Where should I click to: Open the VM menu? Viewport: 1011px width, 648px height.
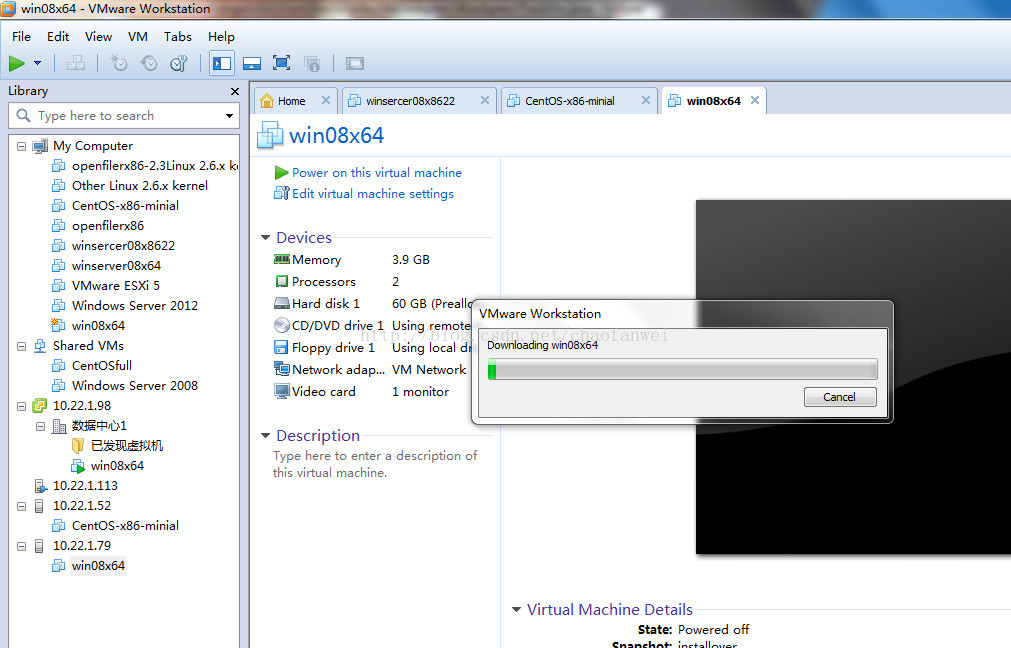pos(138,37)
